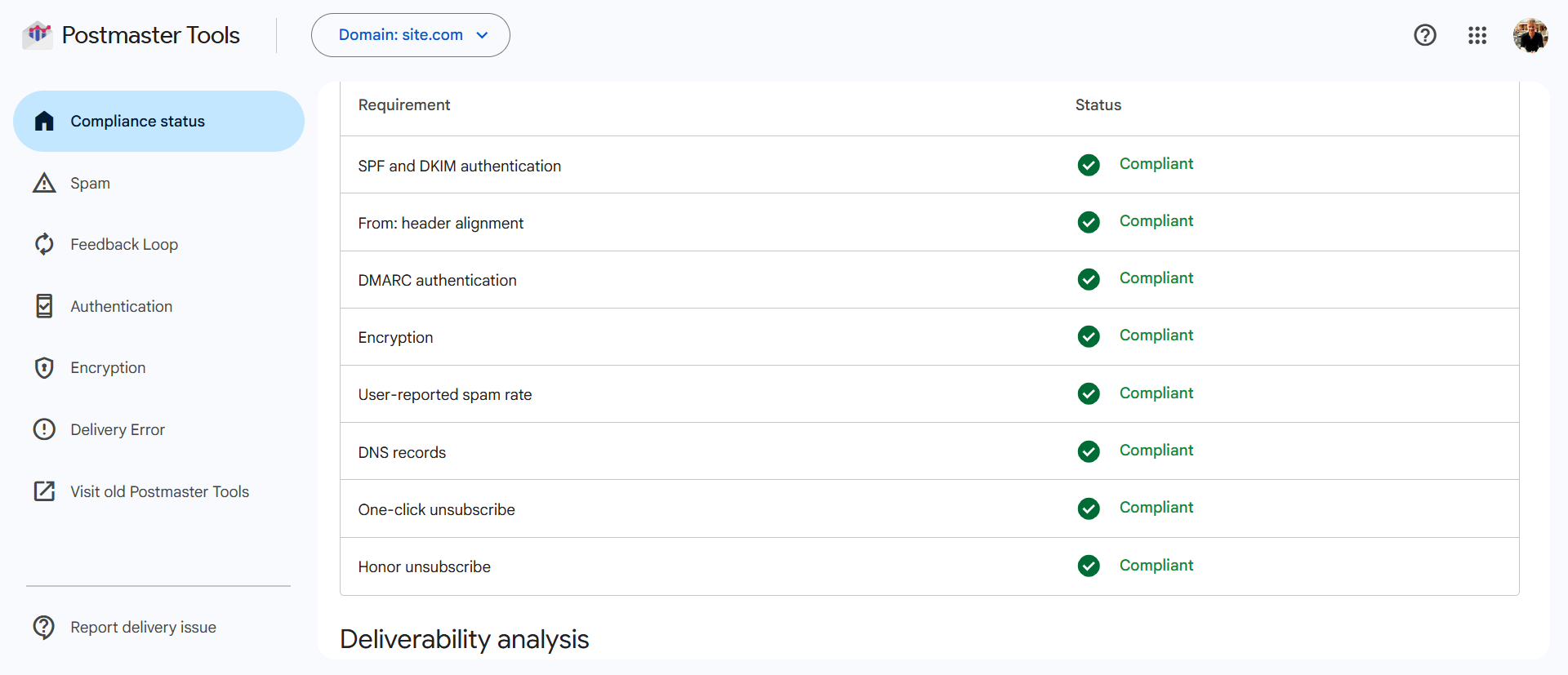
Task: Click green check icon in the Encryption table row
Action: tap(1089, 336)
